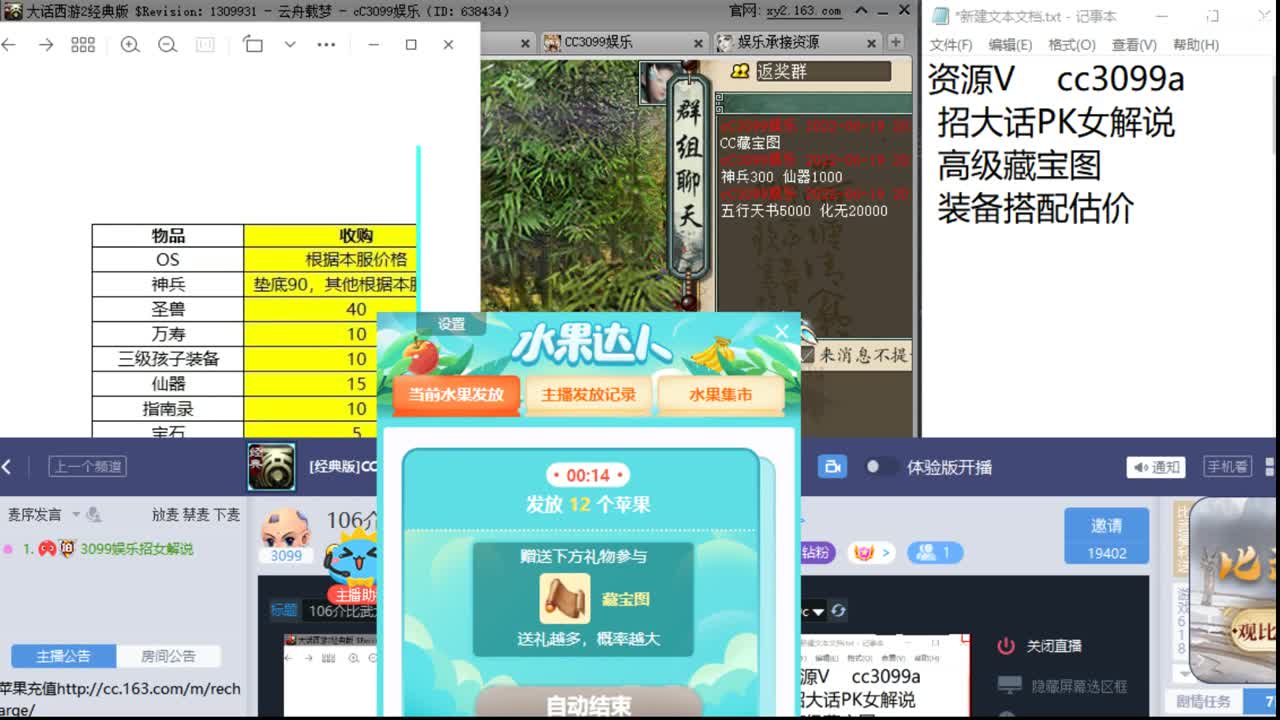This screenshot has width=1280, height=720.
Task: Open the 剧情任务 tab
Action: pyautogui.click(x=1203, y=701)
